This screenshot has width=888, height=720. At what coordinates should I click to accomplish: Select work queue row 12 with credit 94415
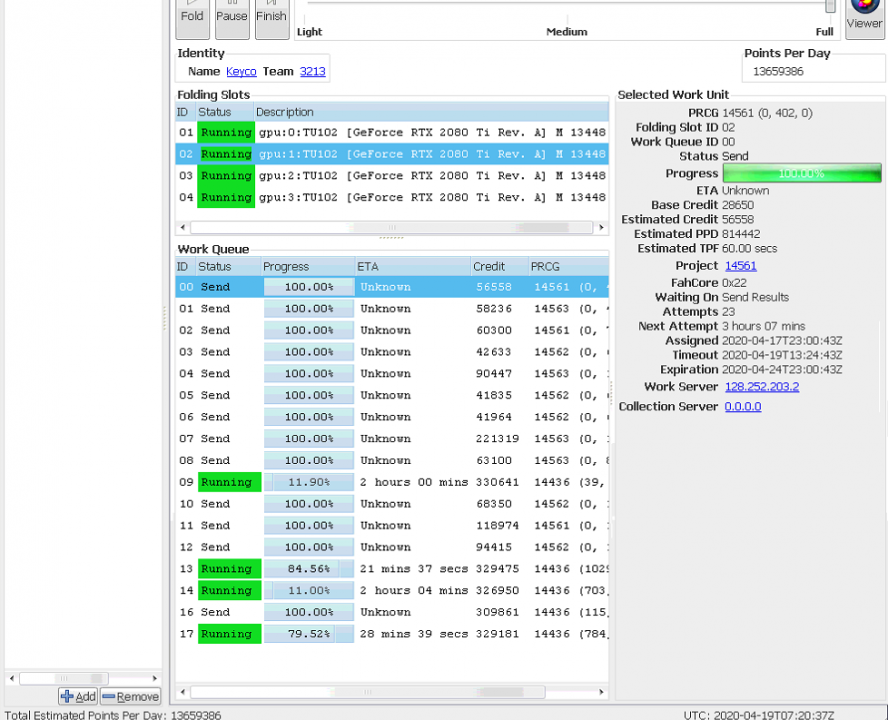click(392, 547)
